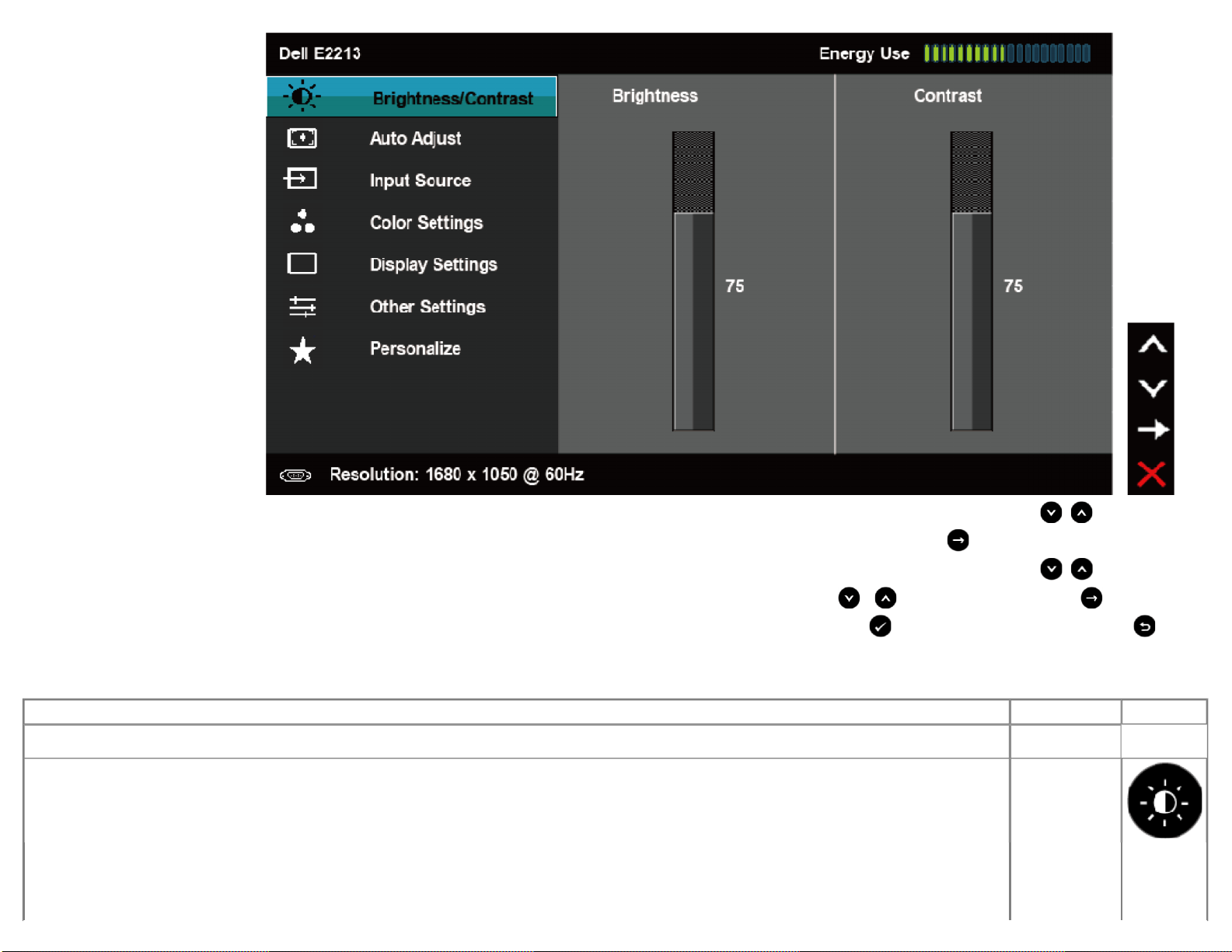Click the Energy Use meter bar
The height and width of the screenshot is (952, 1232).
click(1007, 54)
